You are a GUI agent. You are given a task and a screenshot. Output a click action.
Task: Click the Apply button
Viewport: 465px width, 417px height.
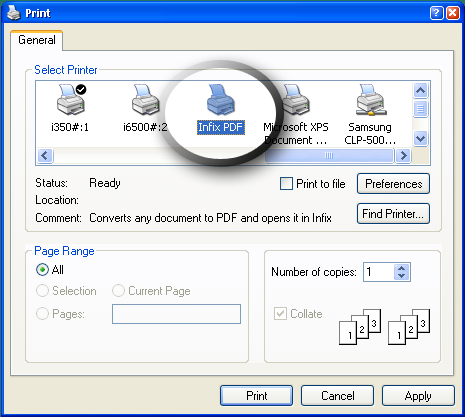[x=418, y=396]
